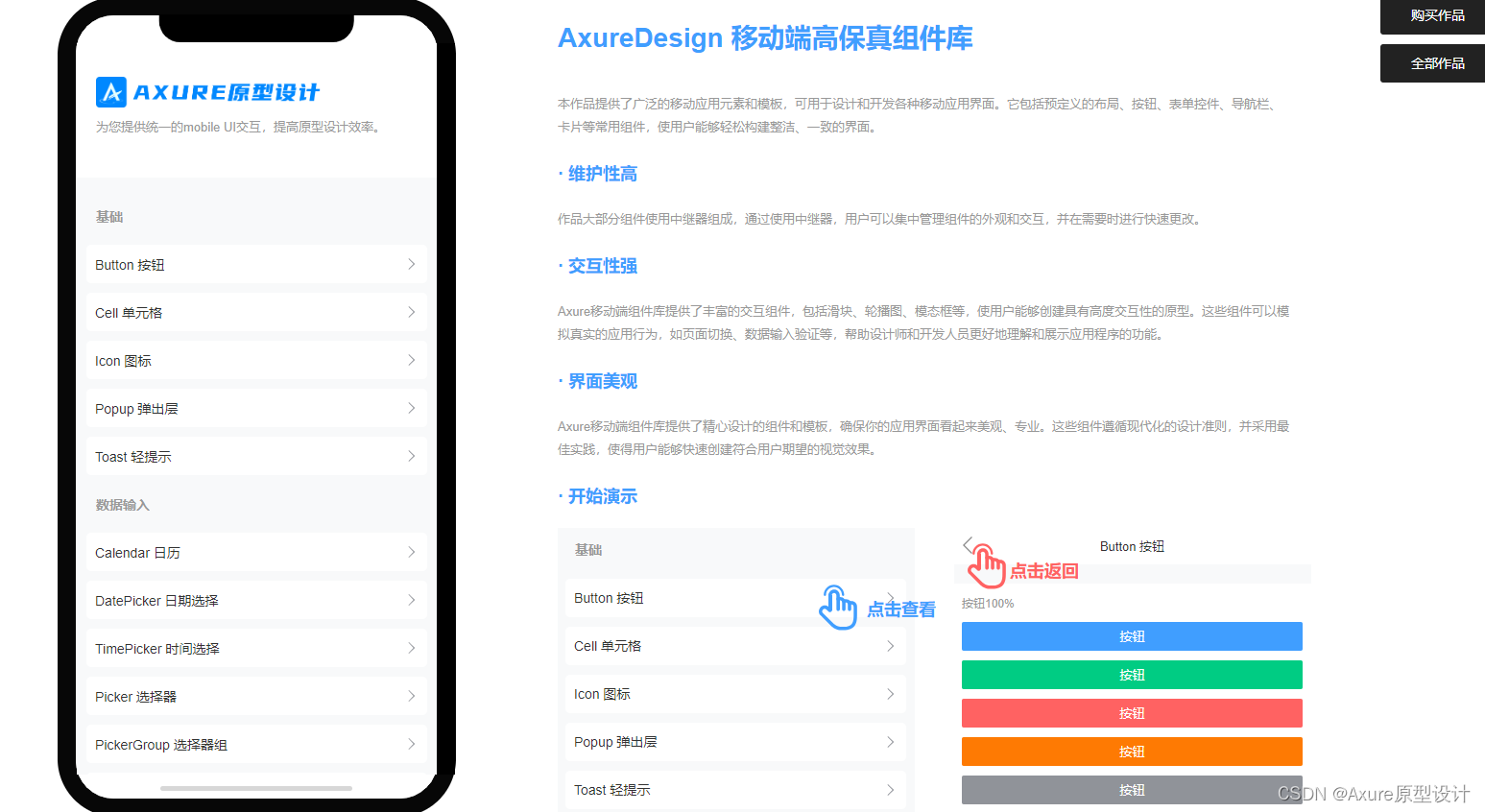Select TimePicker 时间选择 text in phone list
Viewport: 1485px width, 812px height.
[157, 649]
